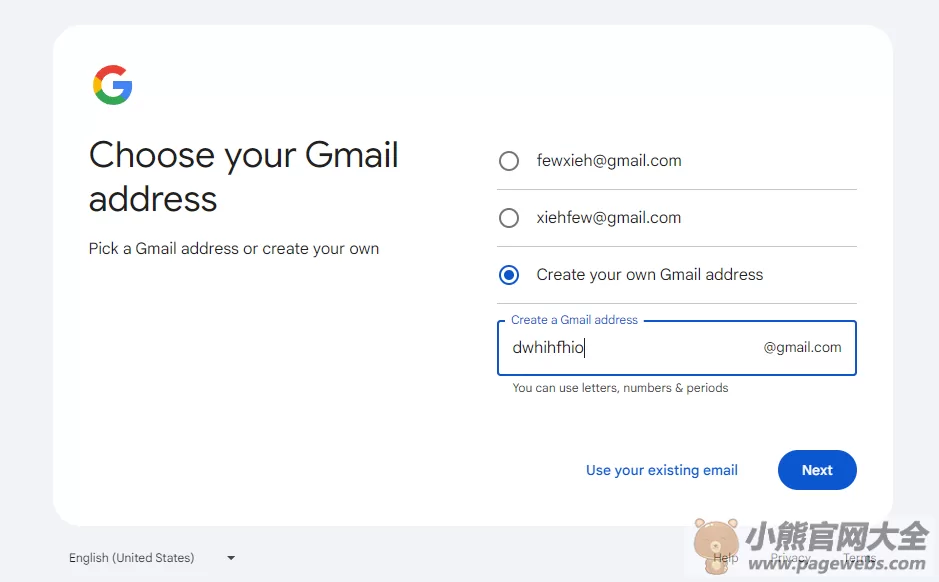939x582 pixels.
Task: Open Use your existing email link
Action: [x=662, y=470]
